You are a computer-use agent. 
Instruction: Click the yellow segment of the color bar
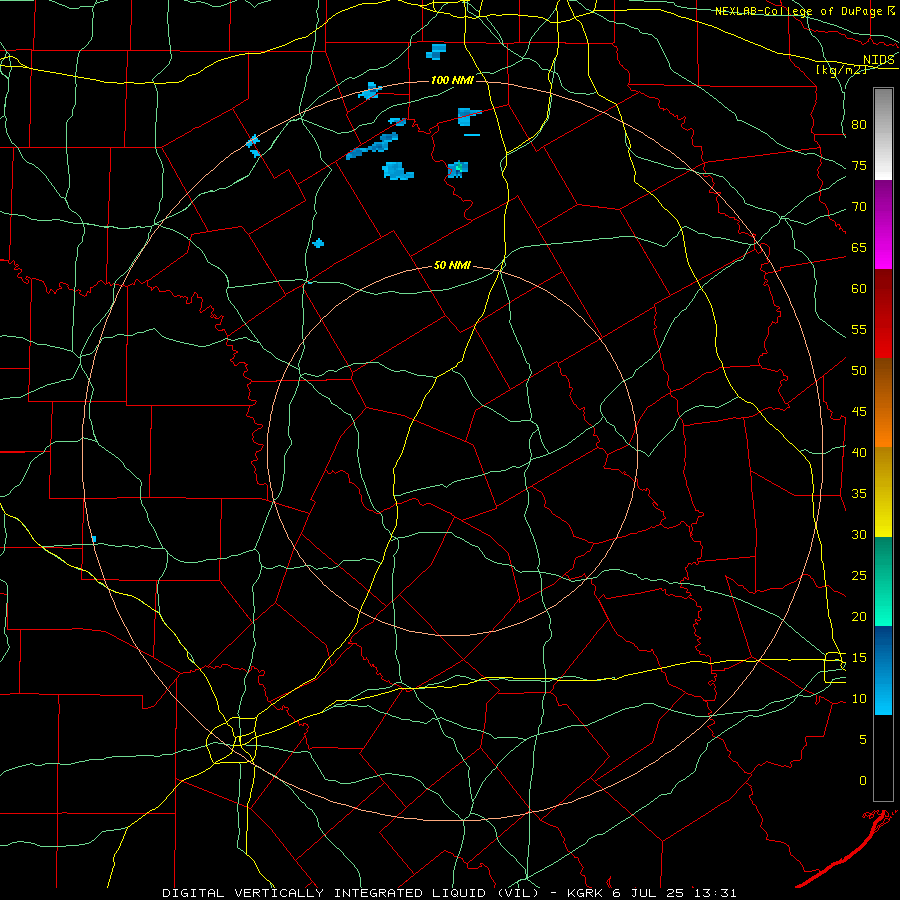883,492
